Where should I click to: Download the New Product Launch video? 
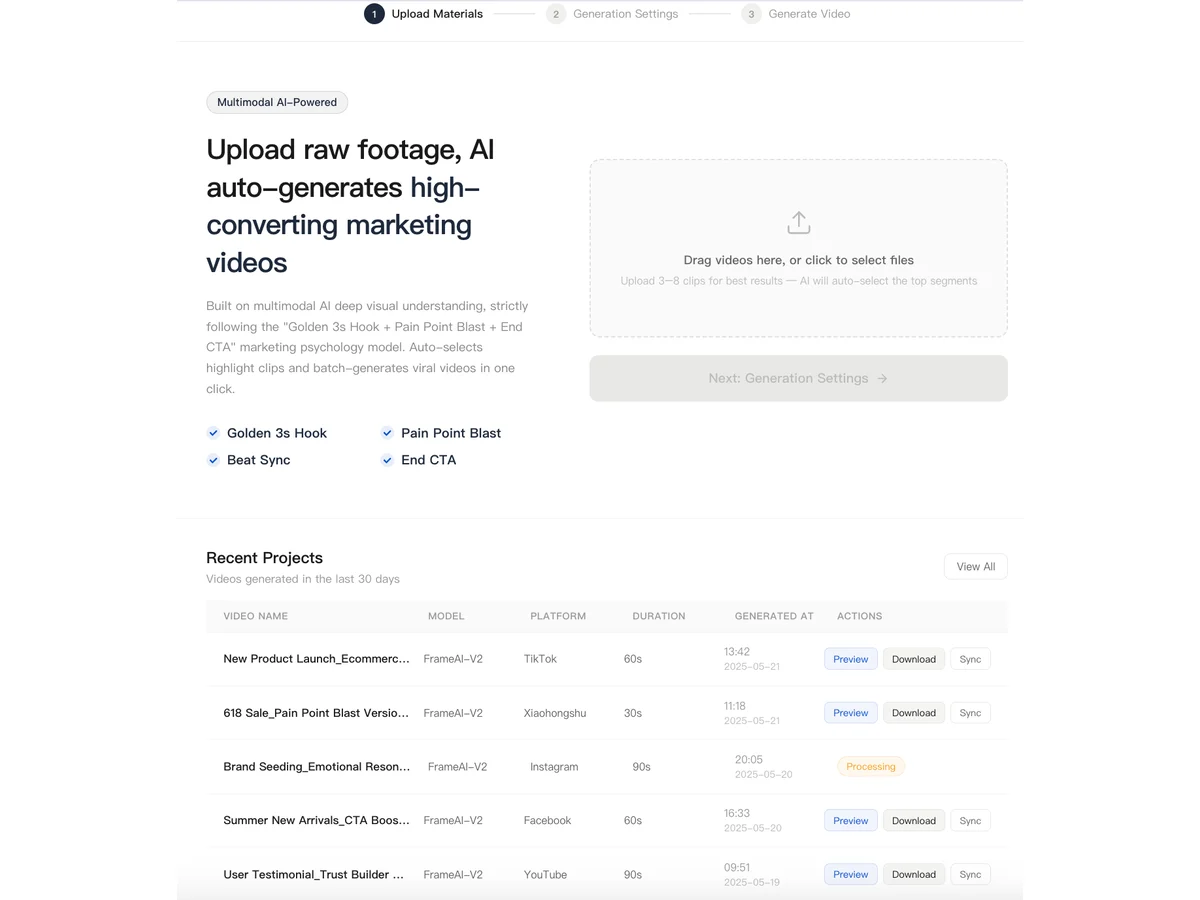coord(913,659)
